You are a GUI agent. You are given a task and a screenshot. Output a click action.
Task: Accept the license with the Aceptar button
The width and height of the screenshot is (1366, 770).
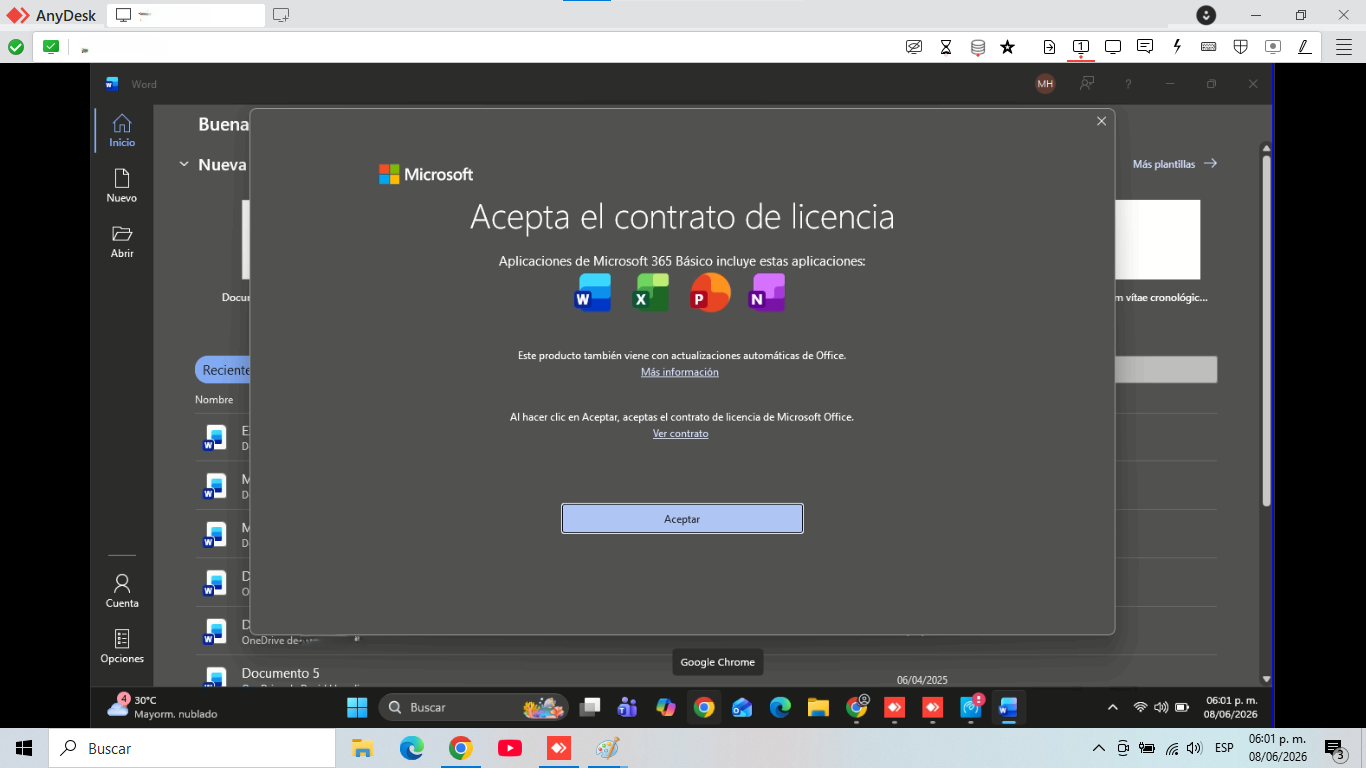pos(682,519)
